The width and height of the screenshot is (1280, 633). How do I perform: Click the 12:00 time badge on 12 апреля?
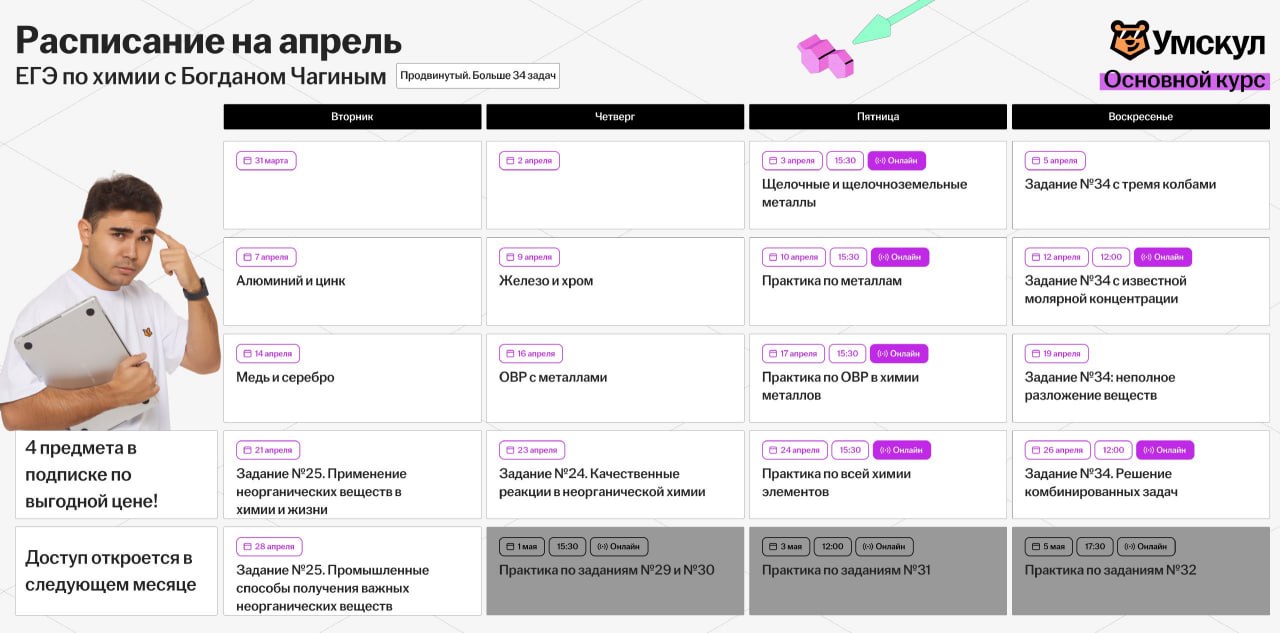click(x=1111, y=257)
